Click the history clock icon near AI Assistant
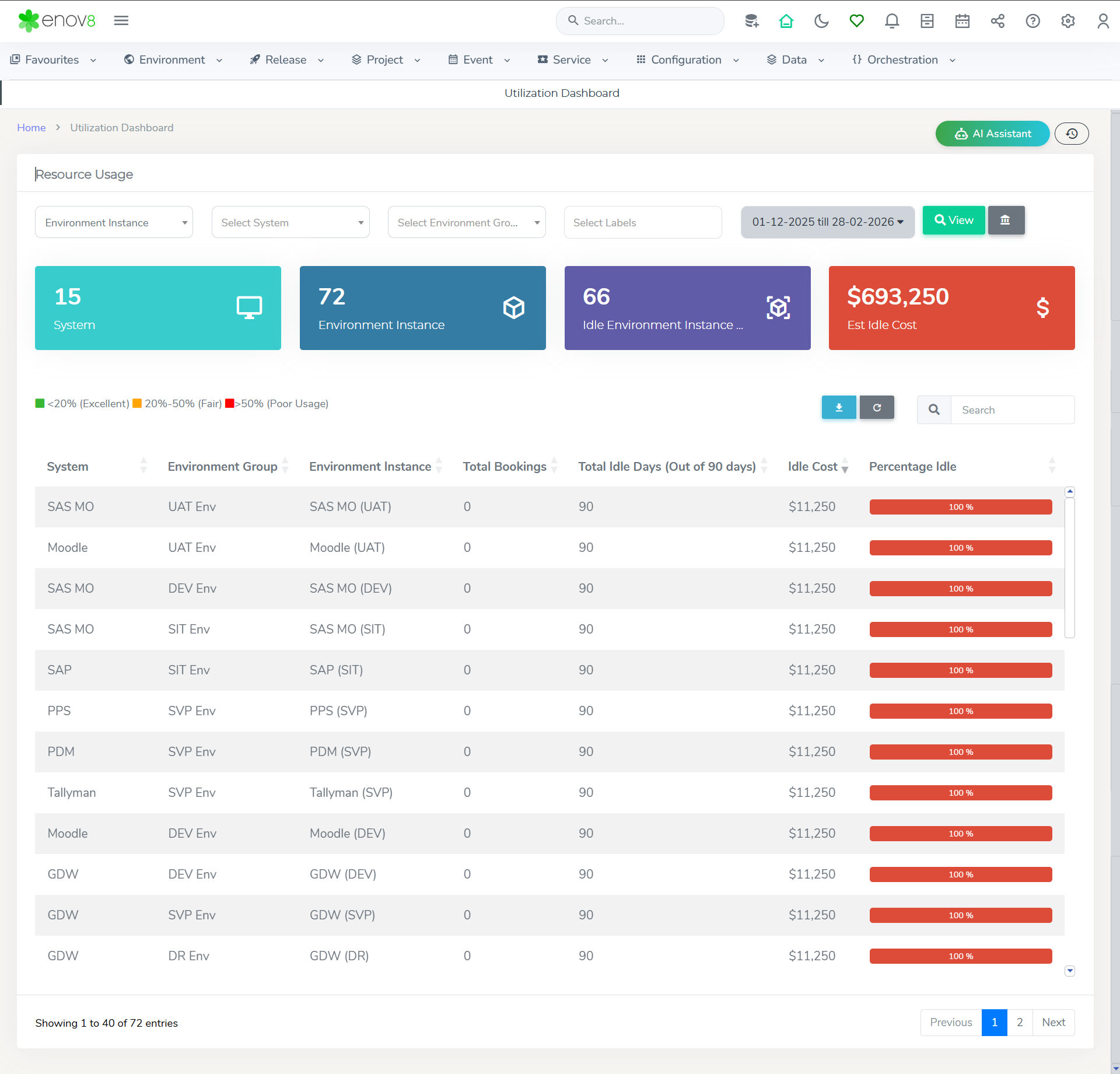1120x1074 pixels. tap(1071, 134)
